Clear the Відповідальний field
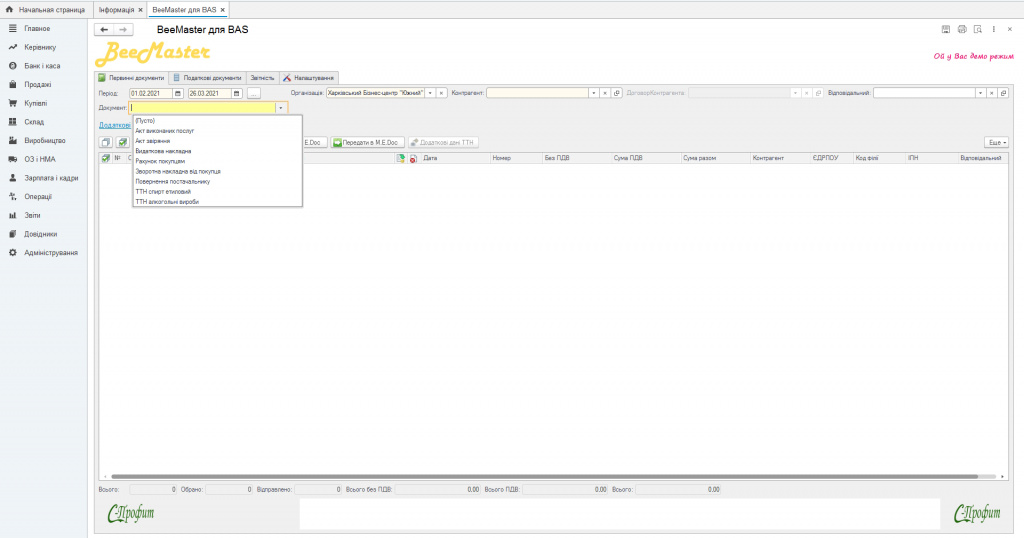 [992, 93]
